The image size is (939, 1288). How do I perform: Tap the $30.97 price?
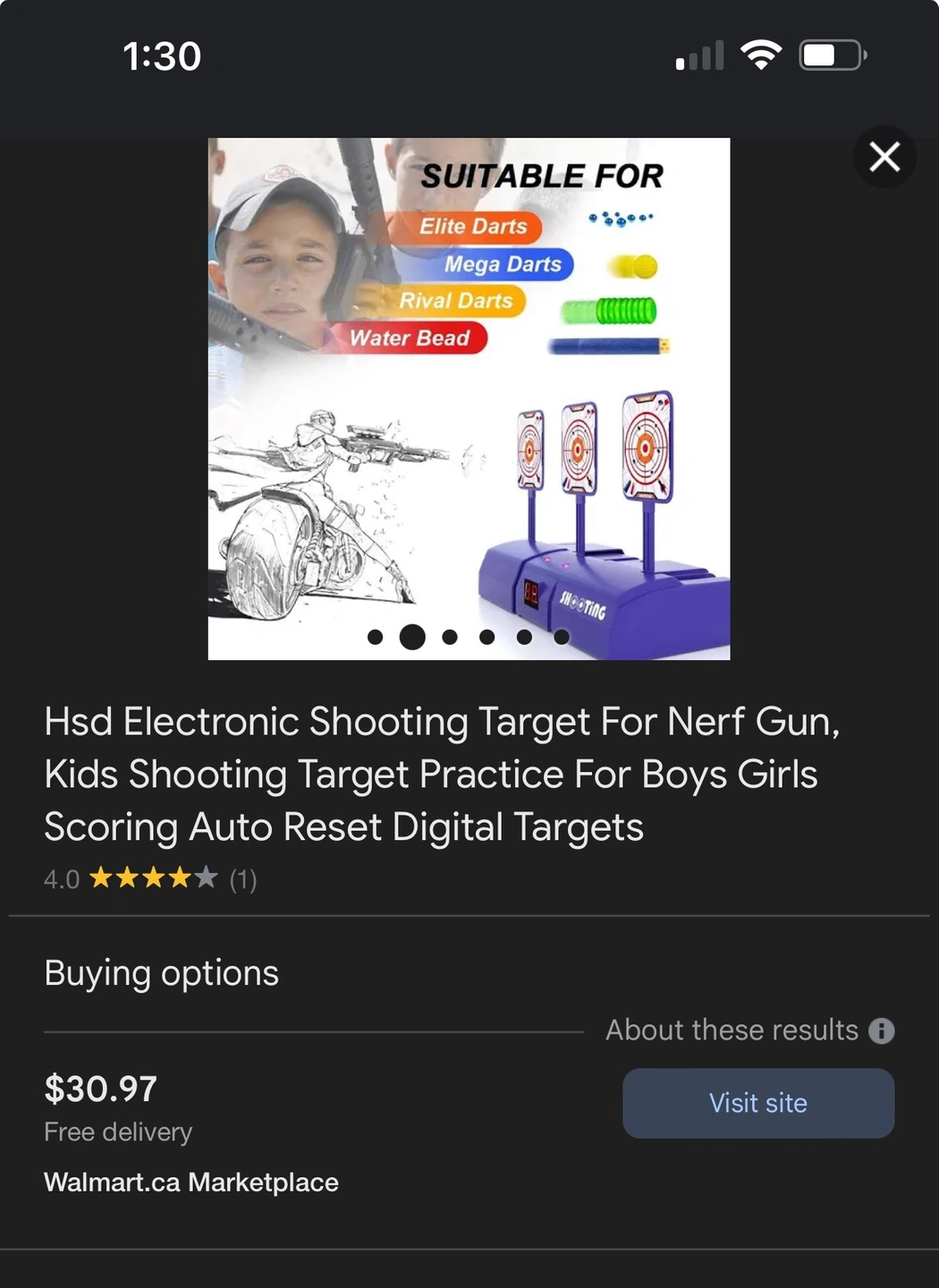tap(101, 1089)
